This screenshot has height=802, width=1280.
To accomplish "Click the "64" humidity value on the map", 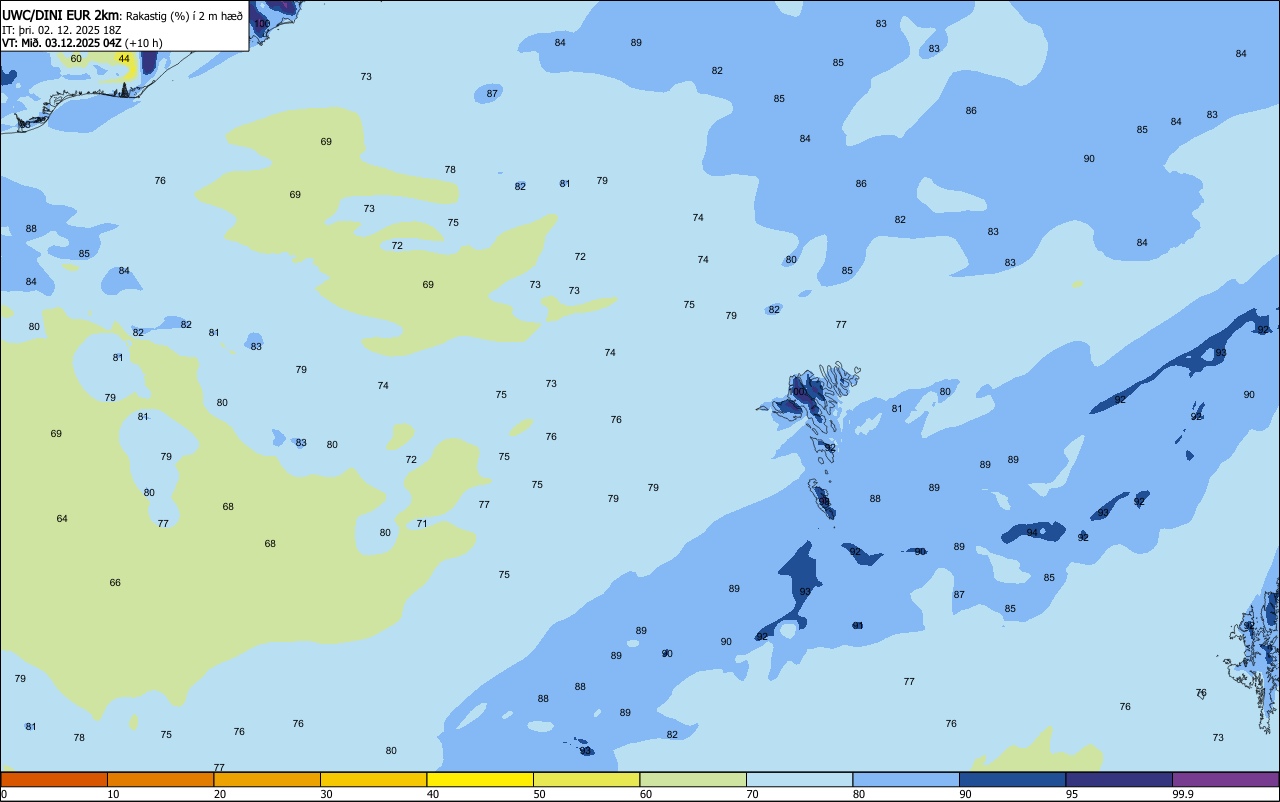I will coord(62,519).
